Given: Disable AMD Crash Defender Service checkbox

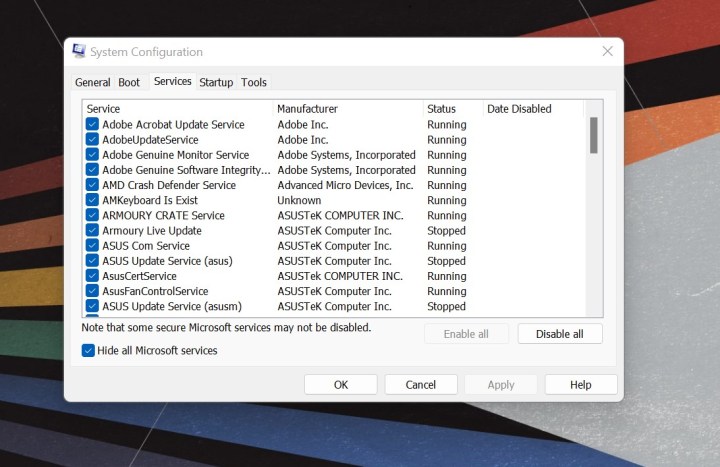Looking at the screenshot, I should pyautogui.click(x=92, y=185).
